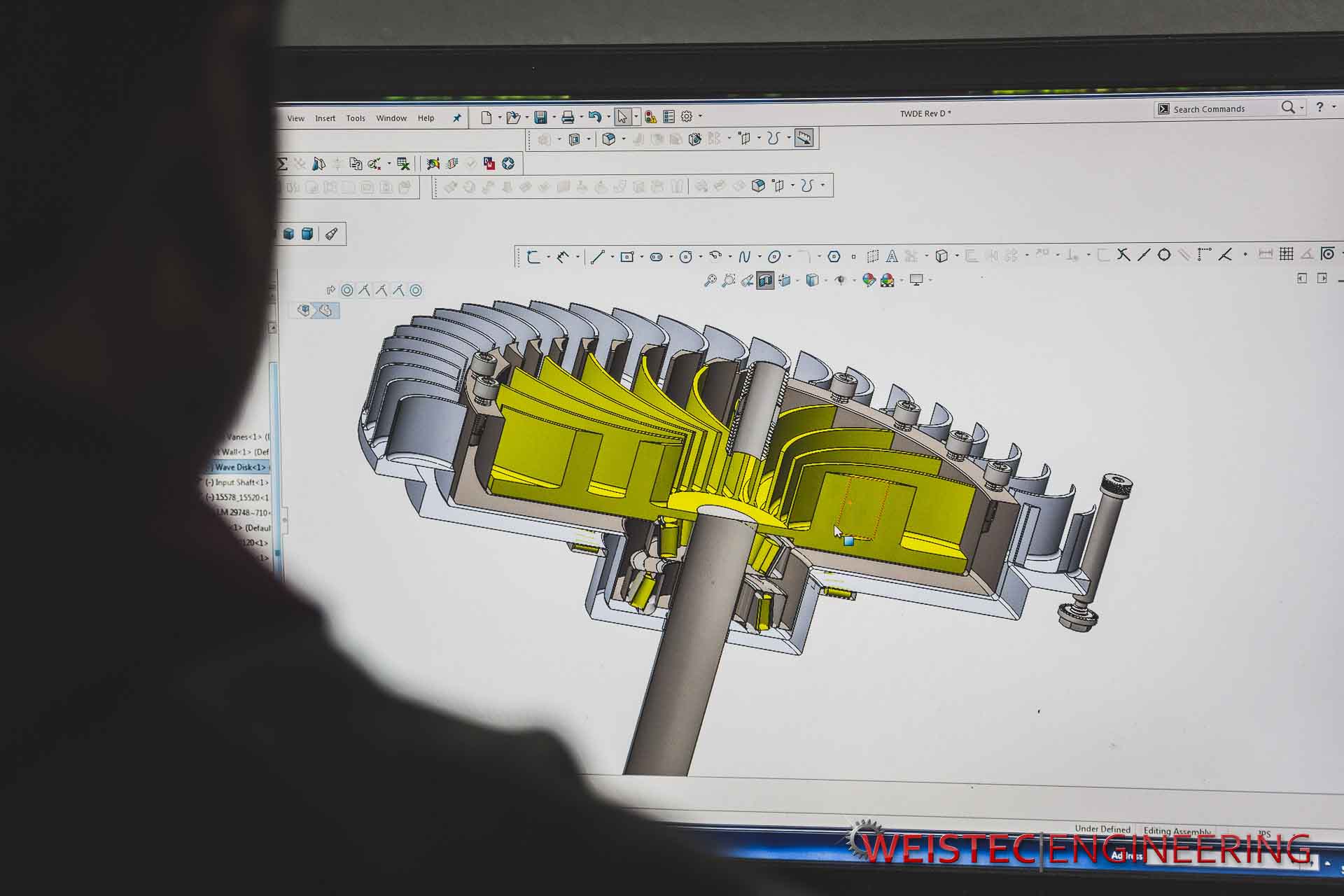Open the Select tool dropdown arrow
Viewport: 1344px width, 896px height.
[x=636, y=117]
